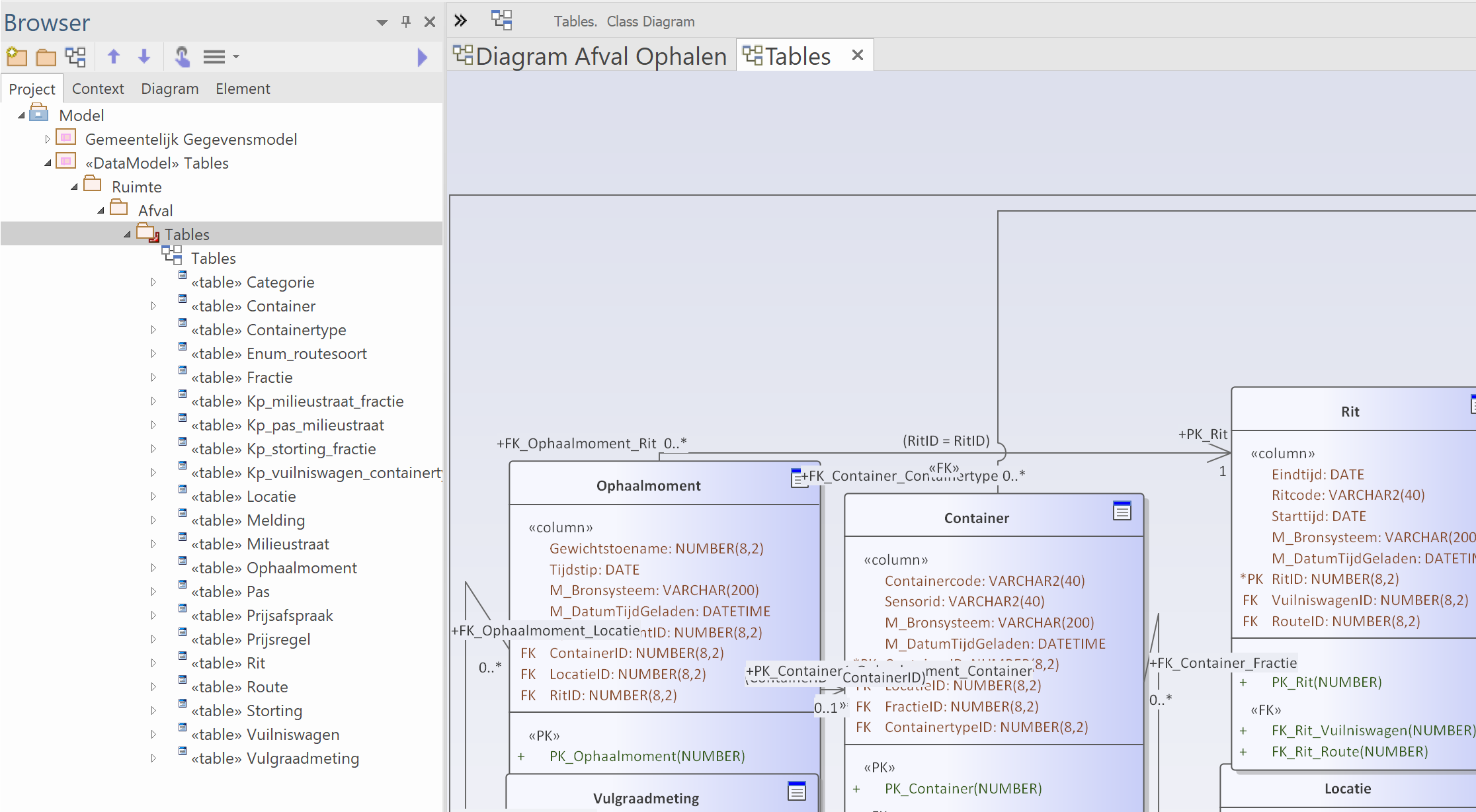Open Browser panel dropdown arrow menu
Image resolution: width=1476 pixels, height=812 pixels.
click(382, 22)
